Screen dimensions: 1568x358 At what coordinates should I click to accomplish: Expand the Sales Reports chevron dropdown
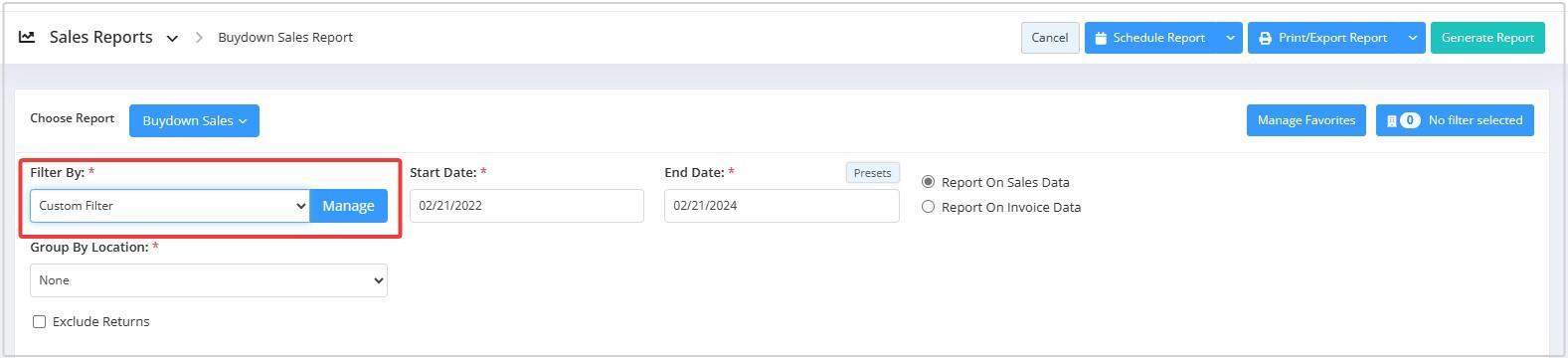(172, 38)
